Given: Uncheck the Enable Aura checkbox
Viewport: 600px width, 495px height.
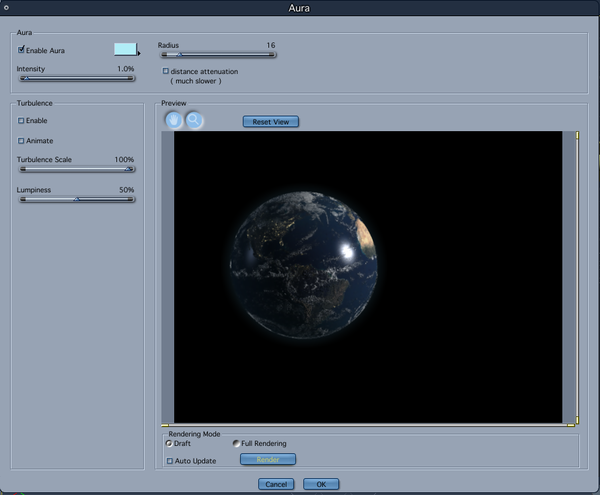Looking at the screenshot, I should coord(21,49).
